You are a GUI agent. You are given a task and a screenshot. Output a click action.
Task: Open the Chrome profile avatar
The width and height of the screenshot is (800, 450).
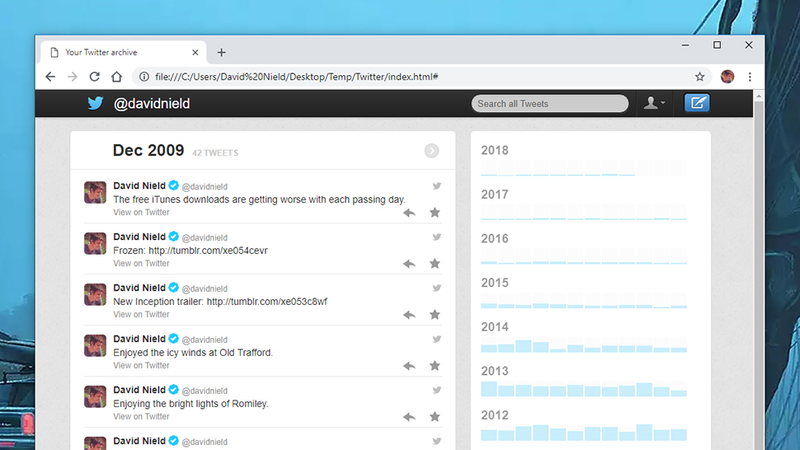(727, 77)
